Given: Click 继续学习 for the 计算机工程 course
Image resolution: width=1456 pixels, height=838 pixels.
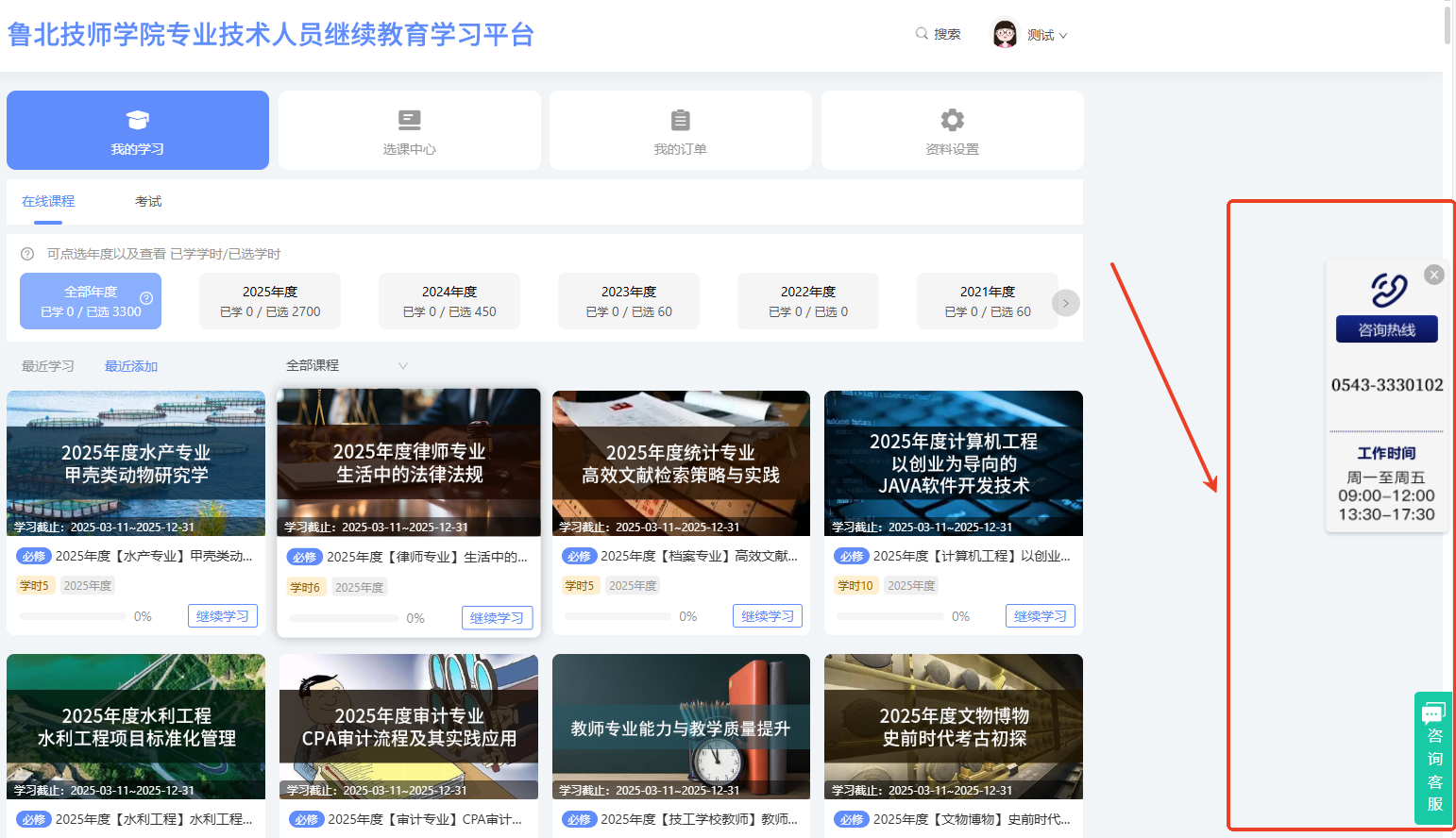Looking at the screenshot, I should (x=1041, y=616).
